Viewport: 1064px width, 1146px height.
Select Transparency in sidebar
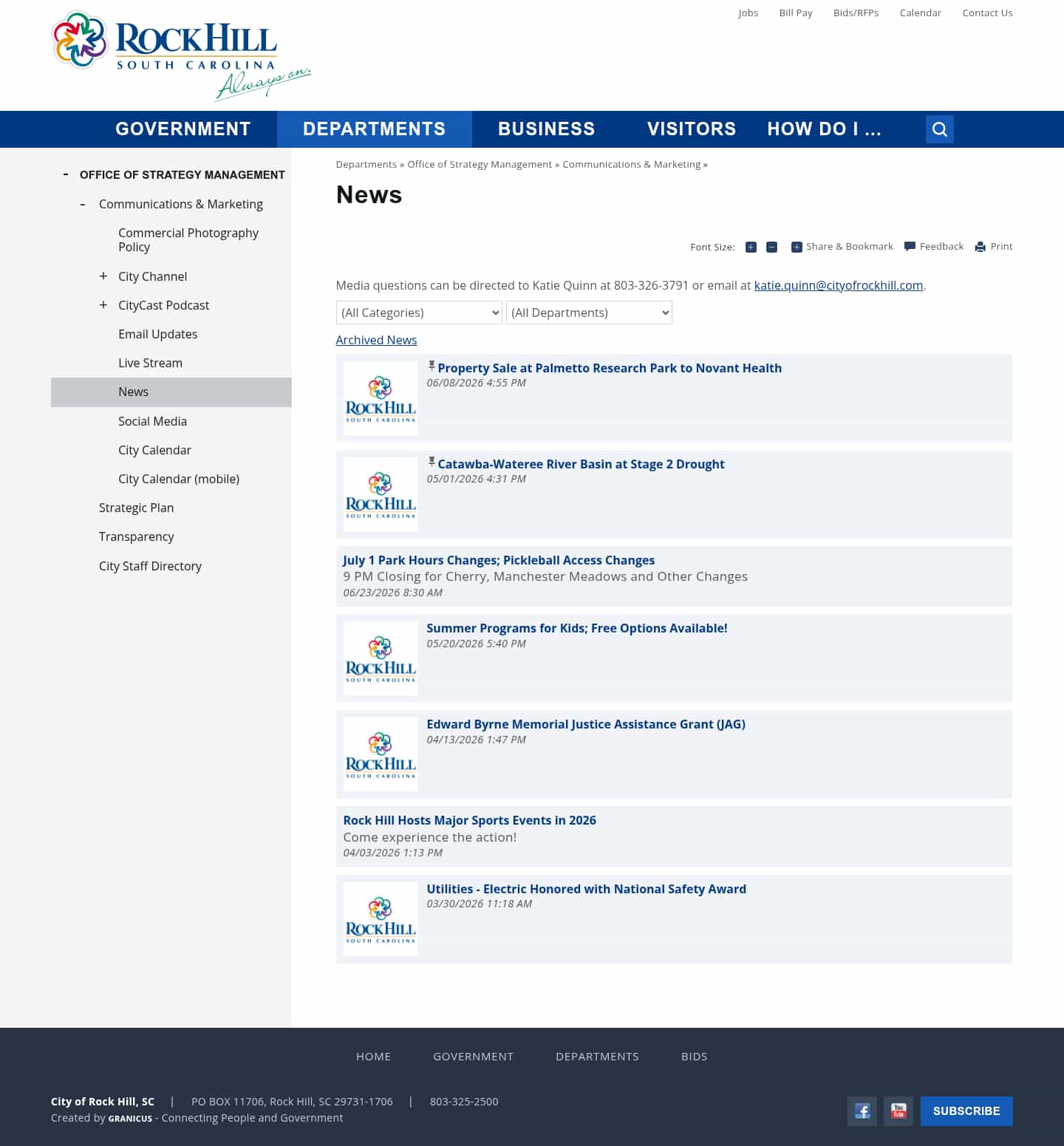(137, 536)
